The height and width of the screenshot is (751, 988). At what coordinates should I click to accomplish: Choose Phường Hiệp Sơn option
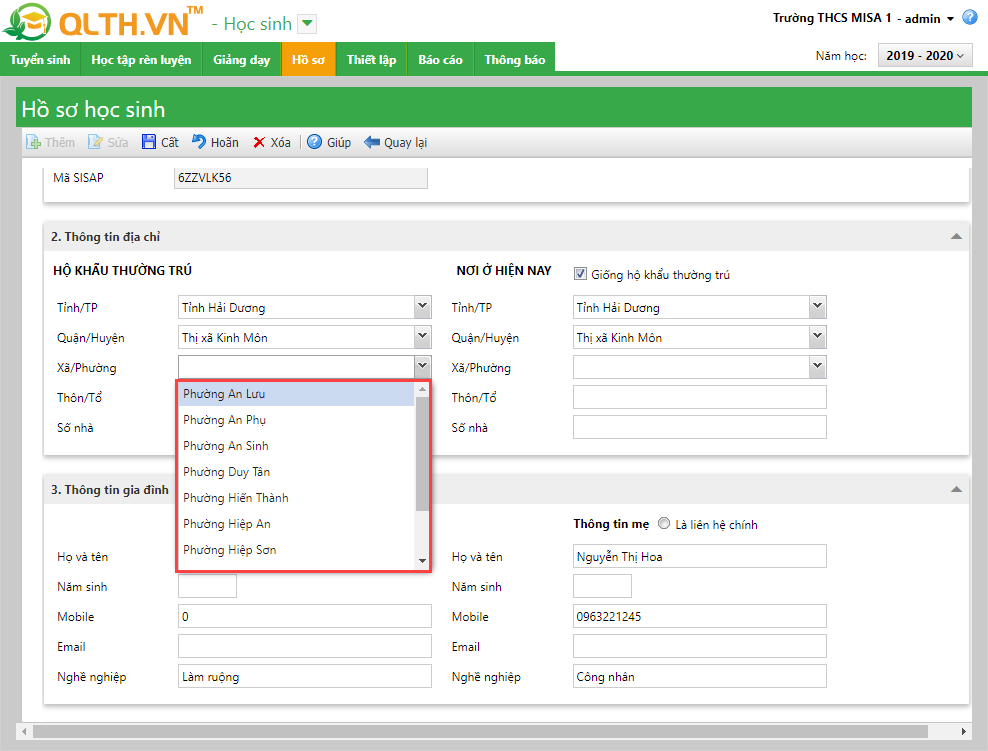pyautogui.click(x=296, y=549)
